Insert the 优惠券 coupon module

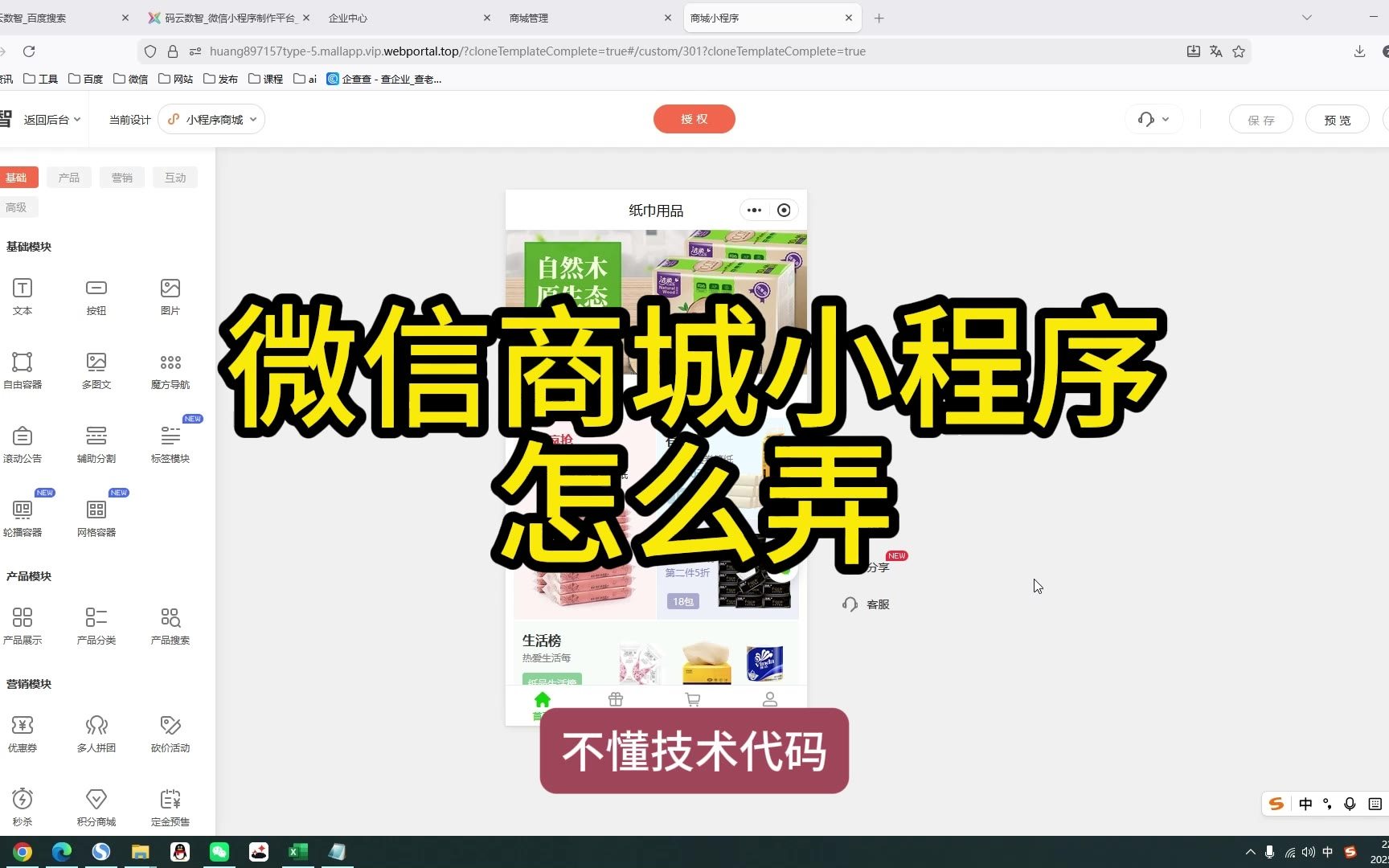23,734
